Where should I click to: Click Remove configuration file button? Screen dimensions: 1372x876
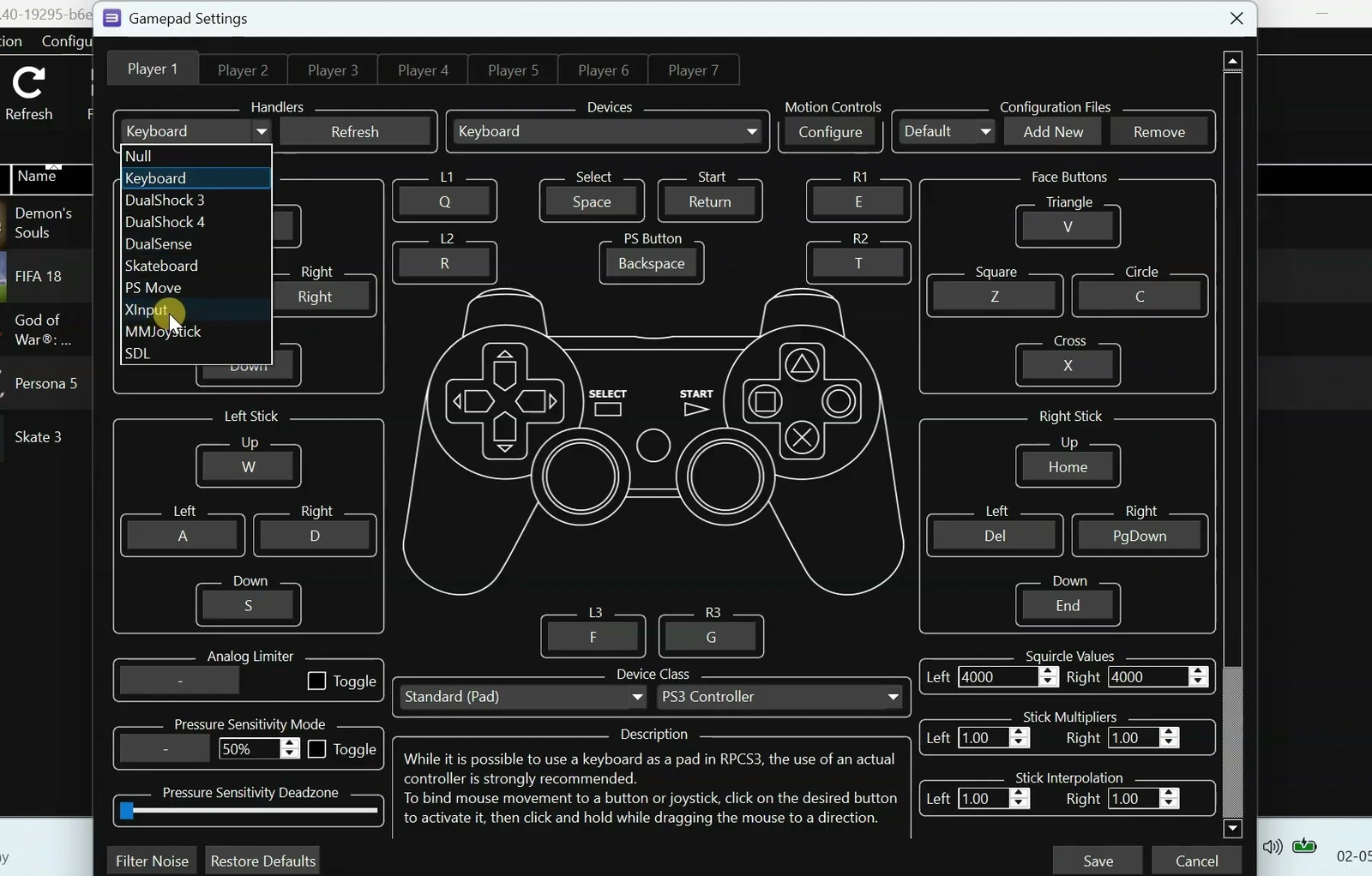[x=1158, y=132]
